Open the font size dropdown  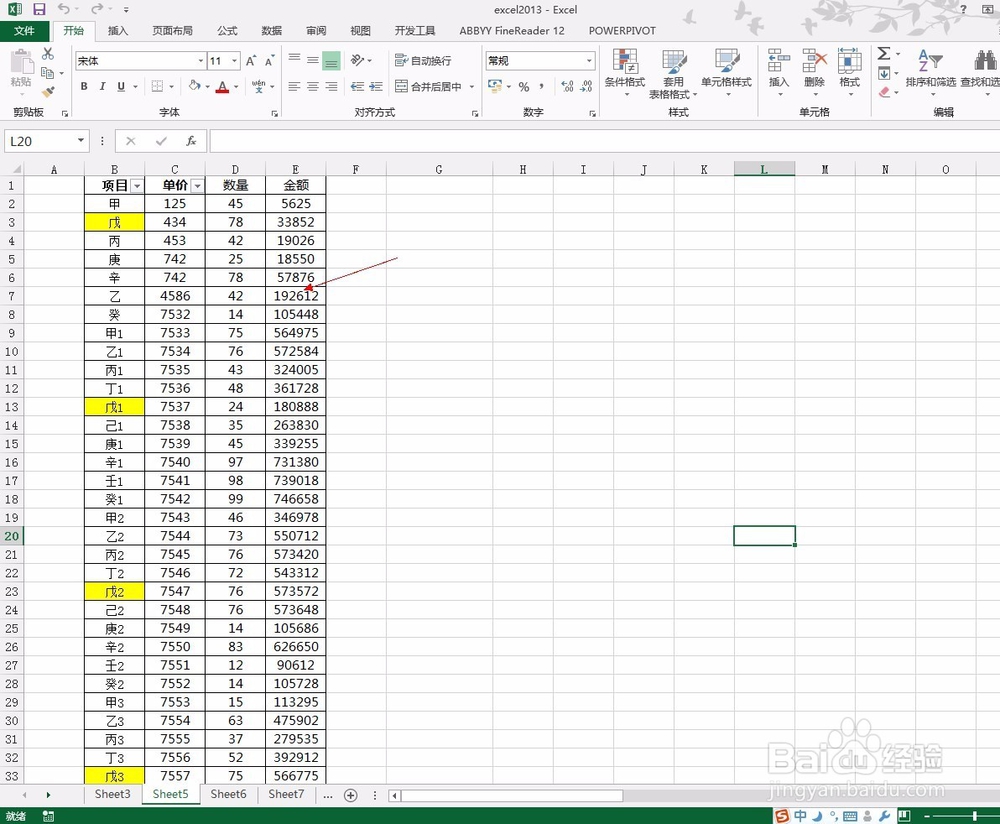coord(232,61)
